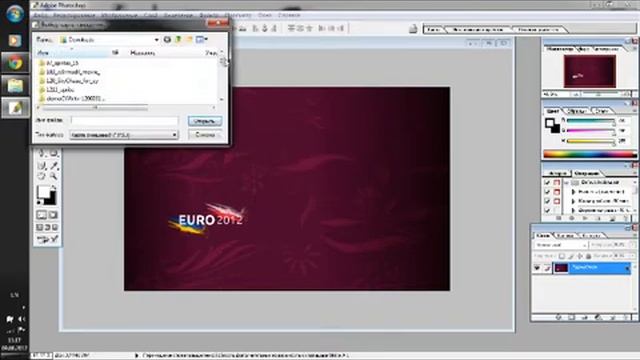Toggle lock all in the Layers panel
640x360 pixels.
(x=588, y=256)
